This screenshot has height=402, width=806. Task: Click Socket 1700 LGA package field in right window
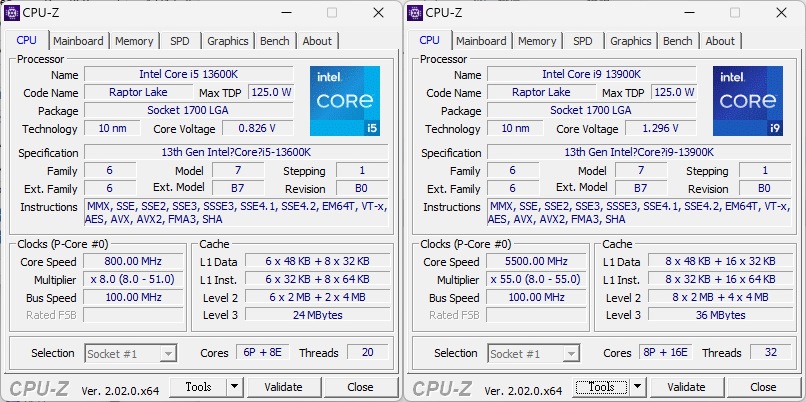point(592,110)
